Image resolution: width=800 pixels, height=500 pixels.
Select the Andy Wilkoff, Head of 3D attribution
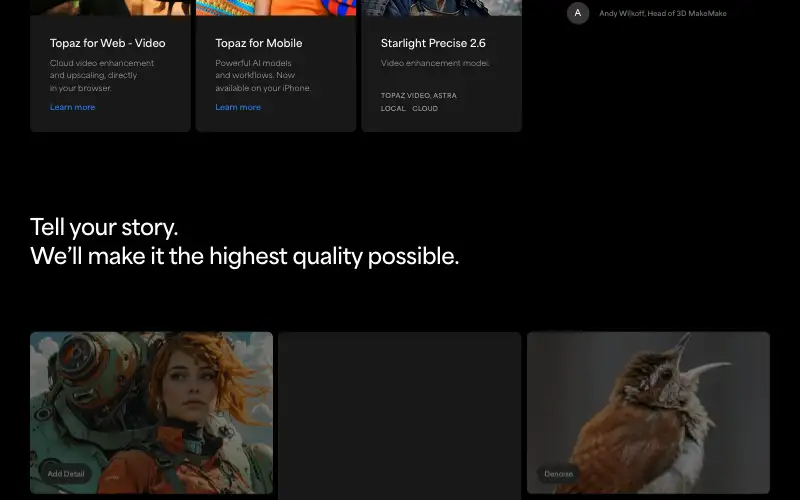(663, 13)
